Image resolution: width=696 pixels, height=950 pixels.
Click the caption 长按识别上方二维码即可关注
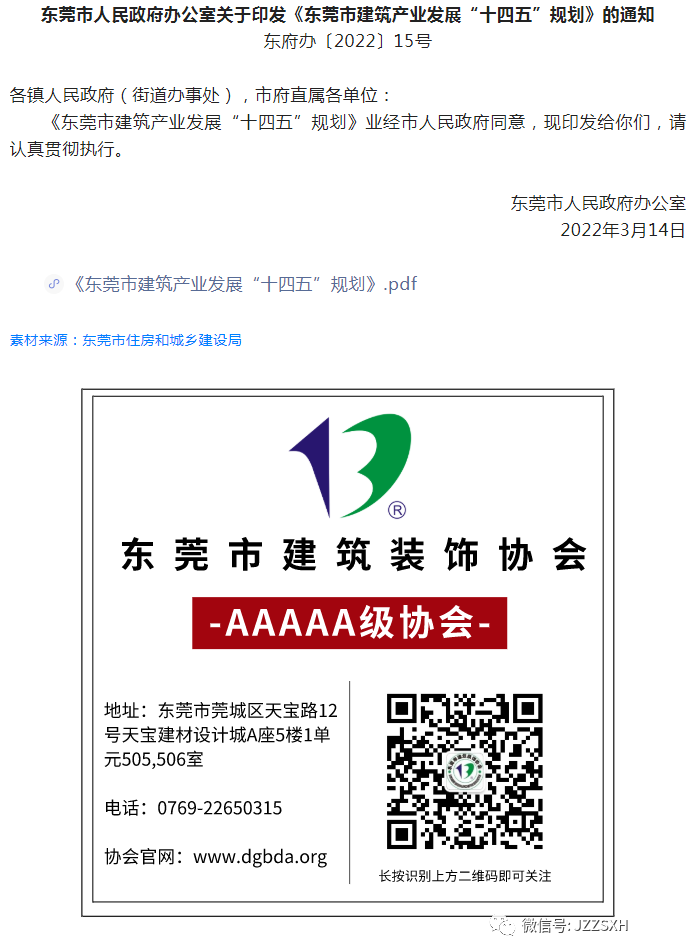(x=465, y=876)
